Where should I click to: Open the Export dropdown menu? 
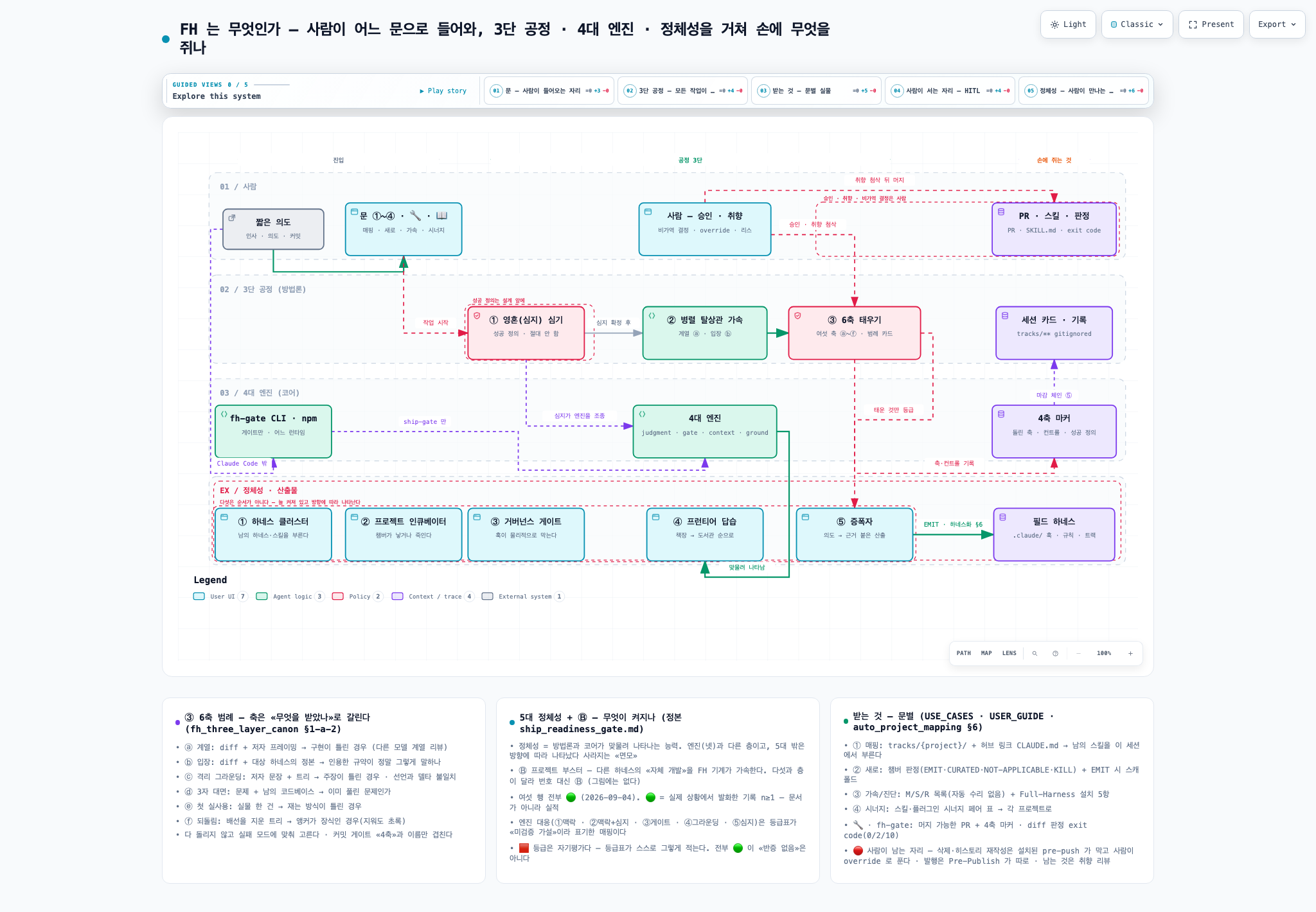click(1277, 24)
